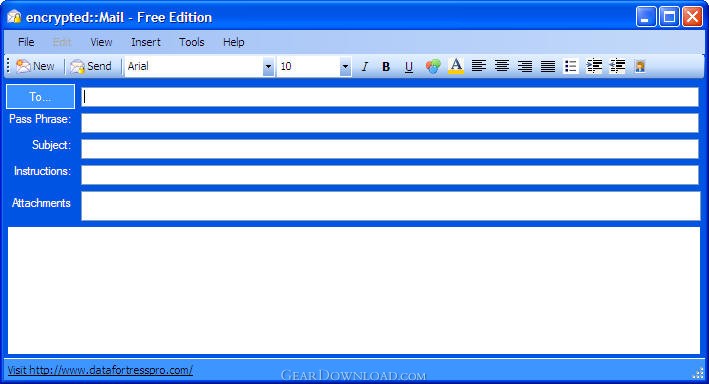Open the Insert menu
The image size is (709, 384).
146,42
